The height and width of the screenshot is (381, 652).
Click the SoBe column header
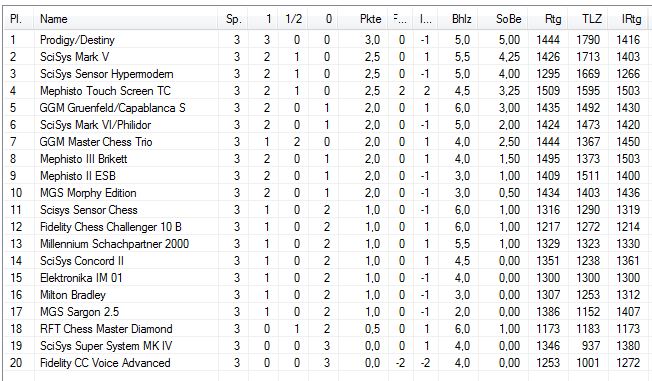click(503, 19)
